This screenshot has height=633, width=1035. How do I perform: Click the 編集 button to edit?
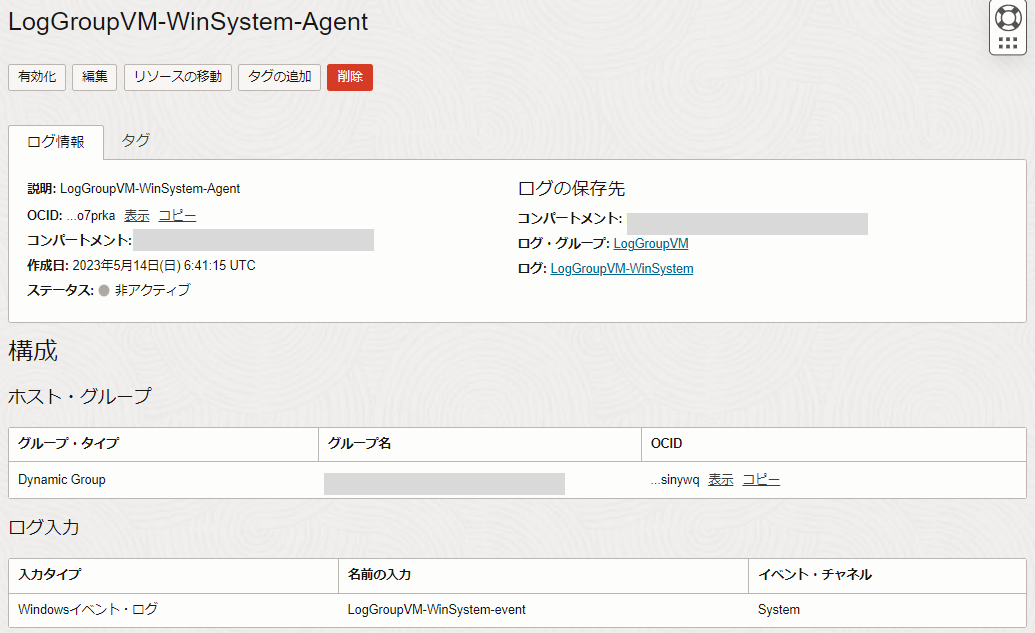point(93,77)
